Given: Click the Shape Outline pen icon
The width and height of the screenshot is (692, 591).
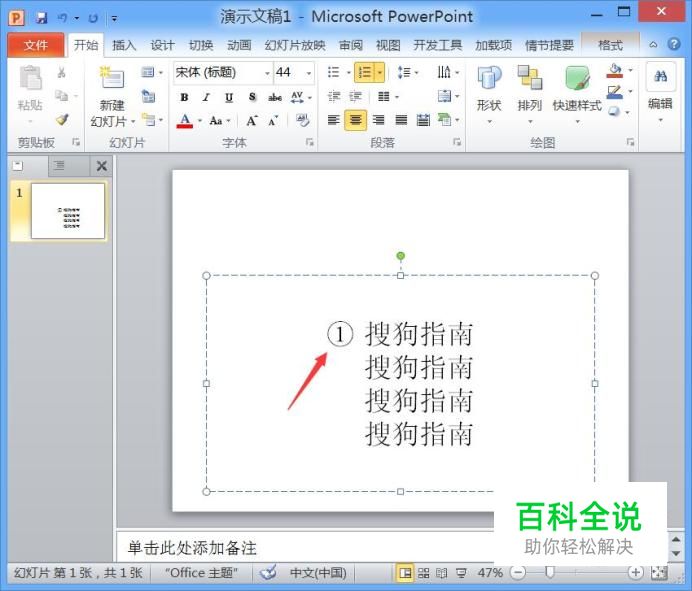Looking at the screenshot, I should 615,92.
